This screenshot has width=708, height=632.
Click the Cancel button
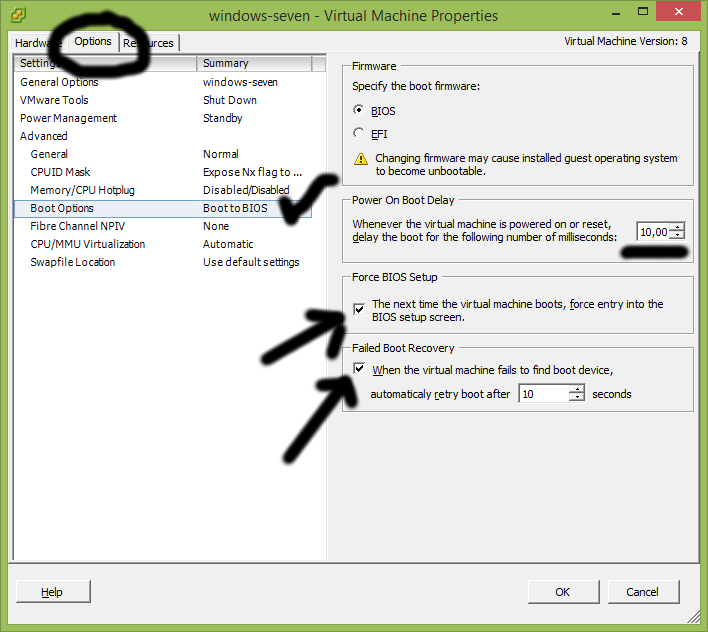643,592
